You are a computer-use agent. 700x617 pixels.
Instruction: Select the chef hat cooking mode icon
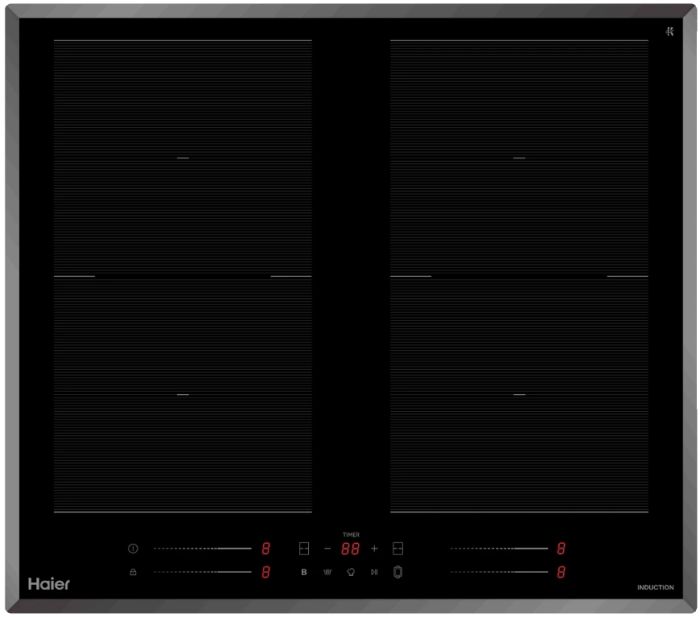pos(351,573)
